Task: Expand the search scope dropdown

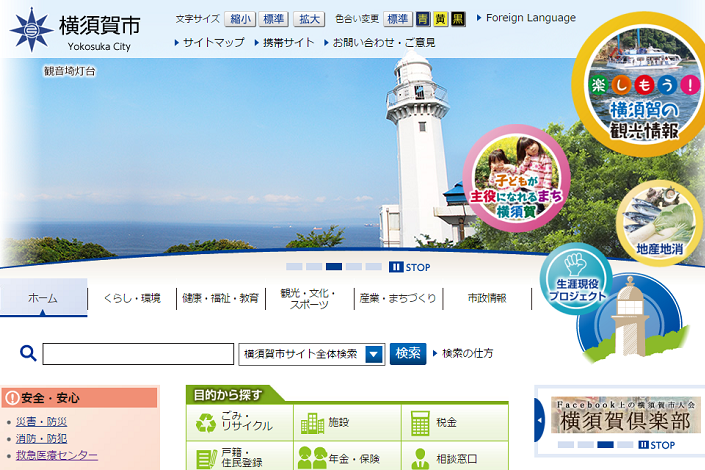Action: point(374,354)
